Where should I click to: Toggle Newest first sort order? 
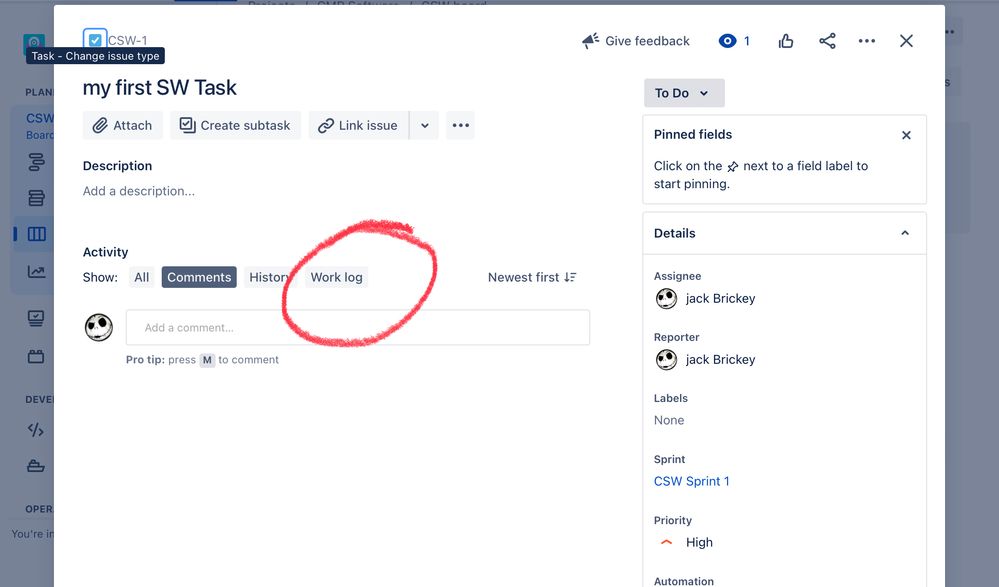tap(532, 277)
